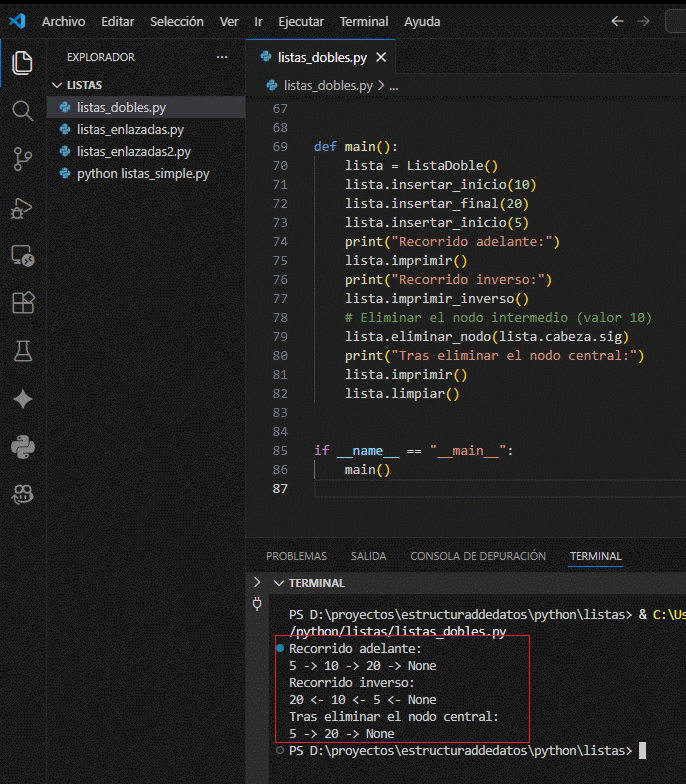Click the sparkle AI icon in activity bar
686x784 pixels.
[x=22, y=399]
